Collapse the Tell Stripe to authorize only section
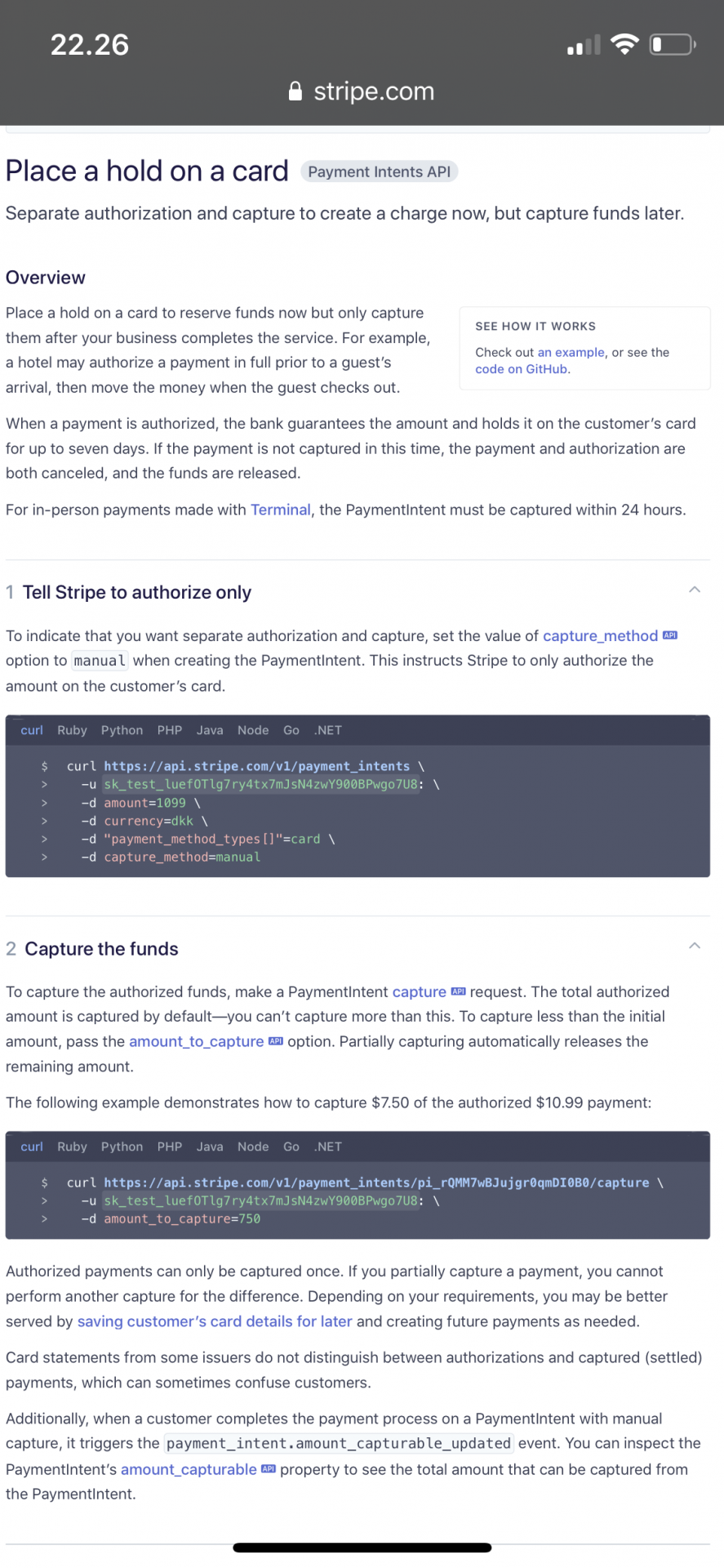724x1568 pixels. click(695, 590)
